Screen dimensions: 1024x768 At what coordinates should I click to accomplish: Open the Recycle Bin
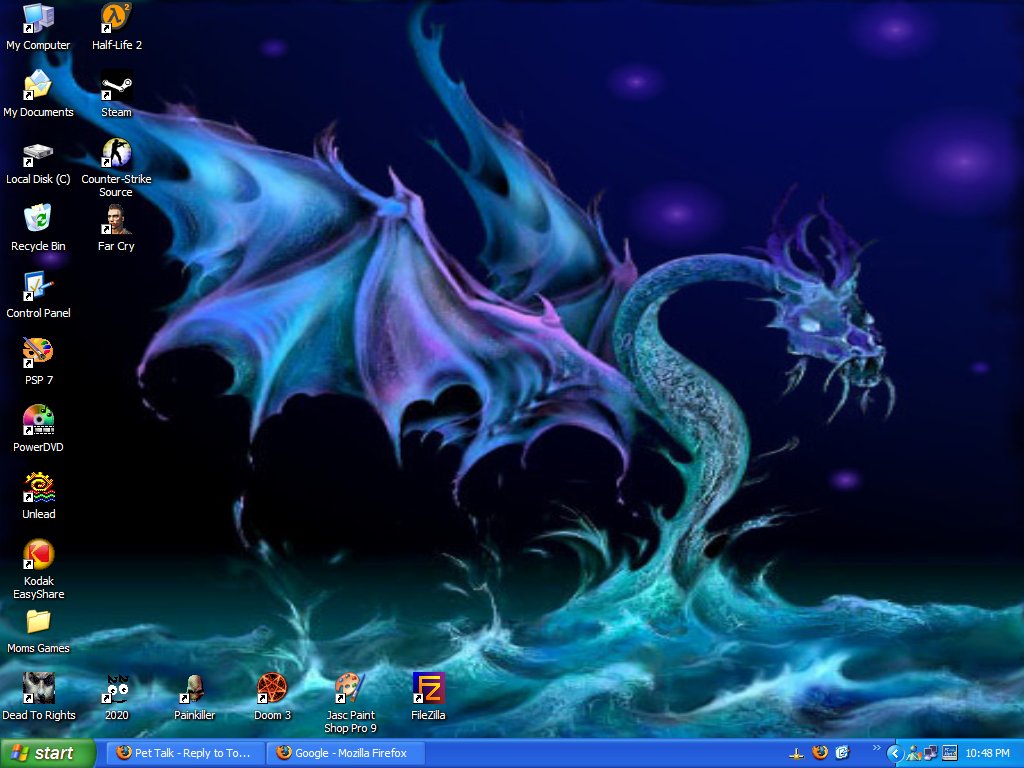[38, 220]
